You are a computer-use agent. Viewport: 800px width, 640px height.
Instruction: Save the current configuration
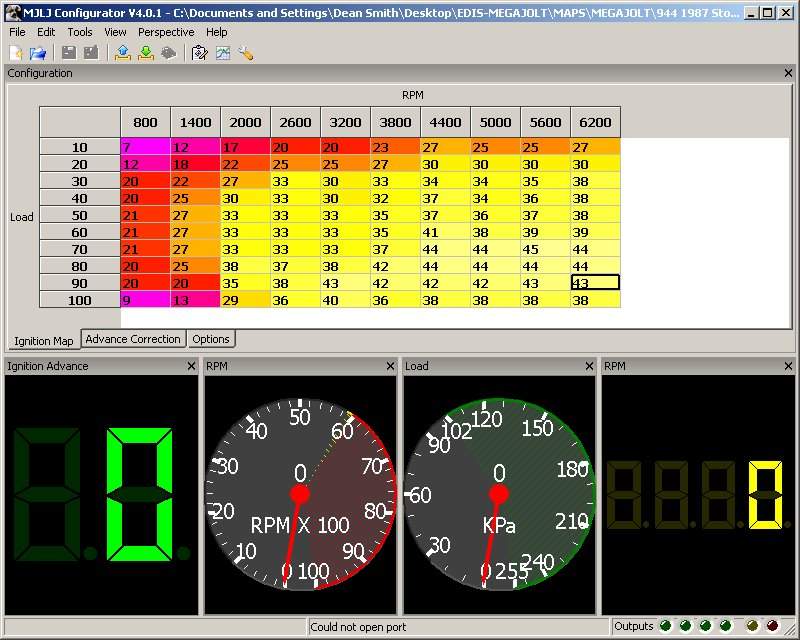point(69,52)
